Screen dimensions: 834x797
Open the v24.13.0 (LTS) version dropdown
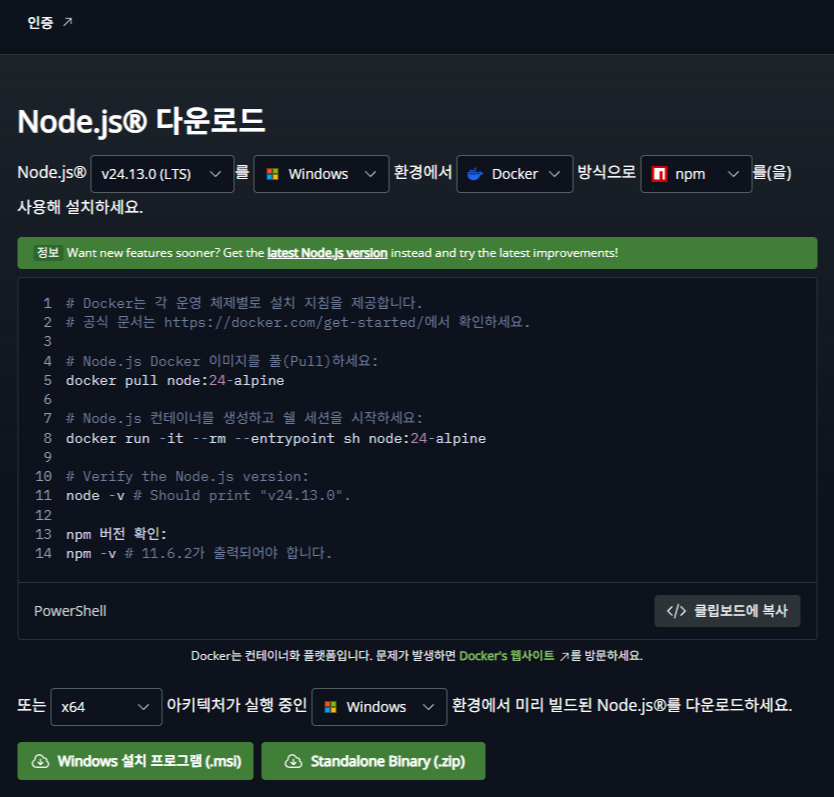[x=162, y=174]
